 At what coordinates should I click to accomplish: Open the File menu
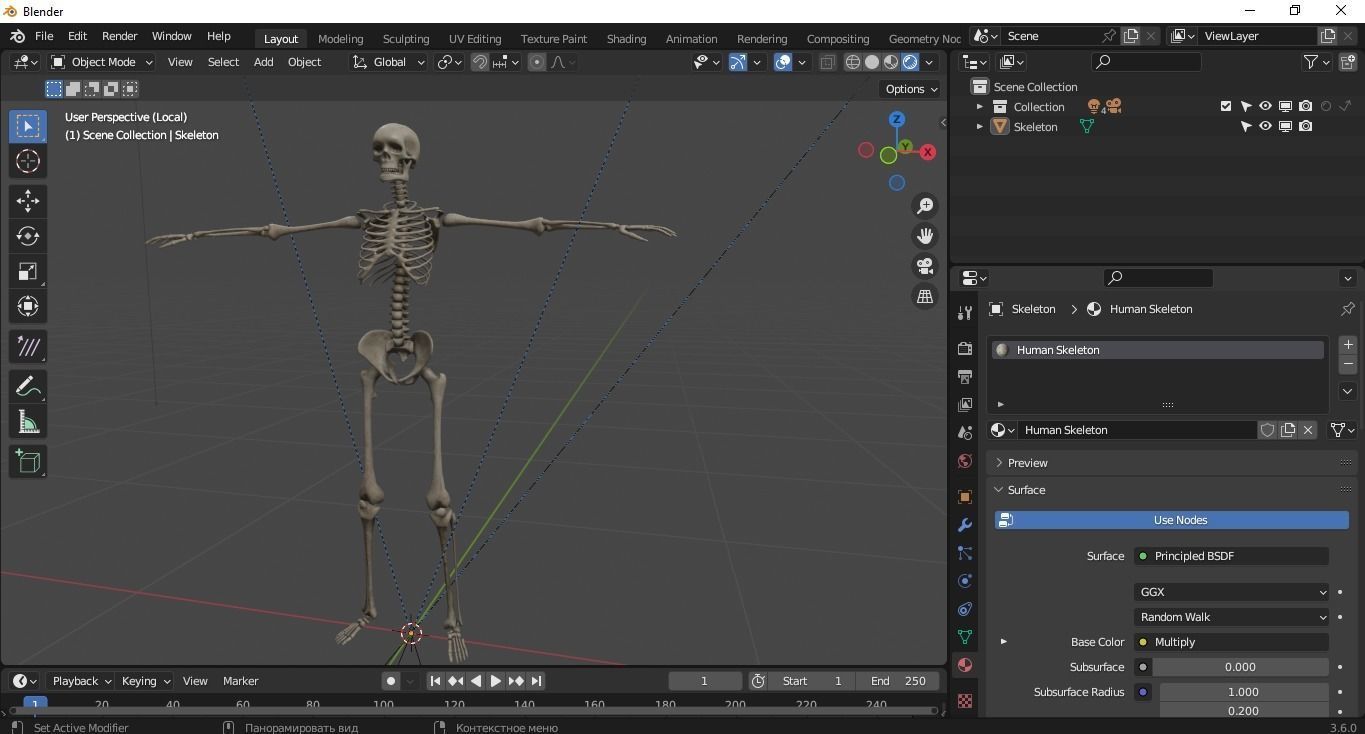pyautogui.click(x=44, y=36)
